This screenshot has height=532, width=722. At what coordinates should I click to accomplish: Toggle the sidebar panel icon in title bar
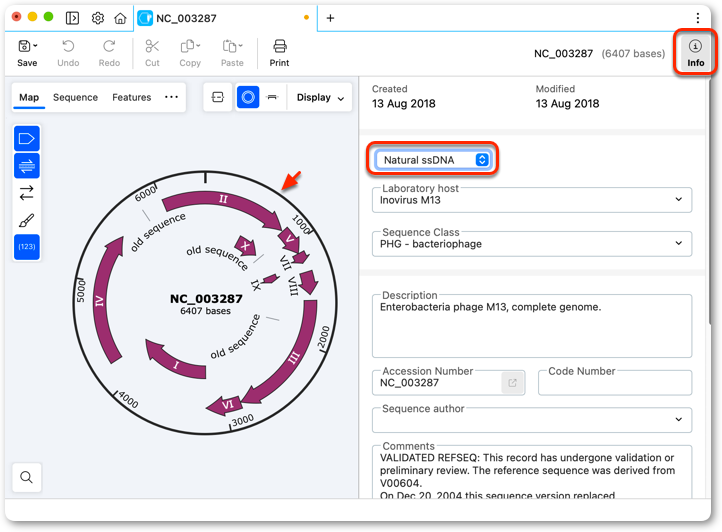(x=72, y=18)
